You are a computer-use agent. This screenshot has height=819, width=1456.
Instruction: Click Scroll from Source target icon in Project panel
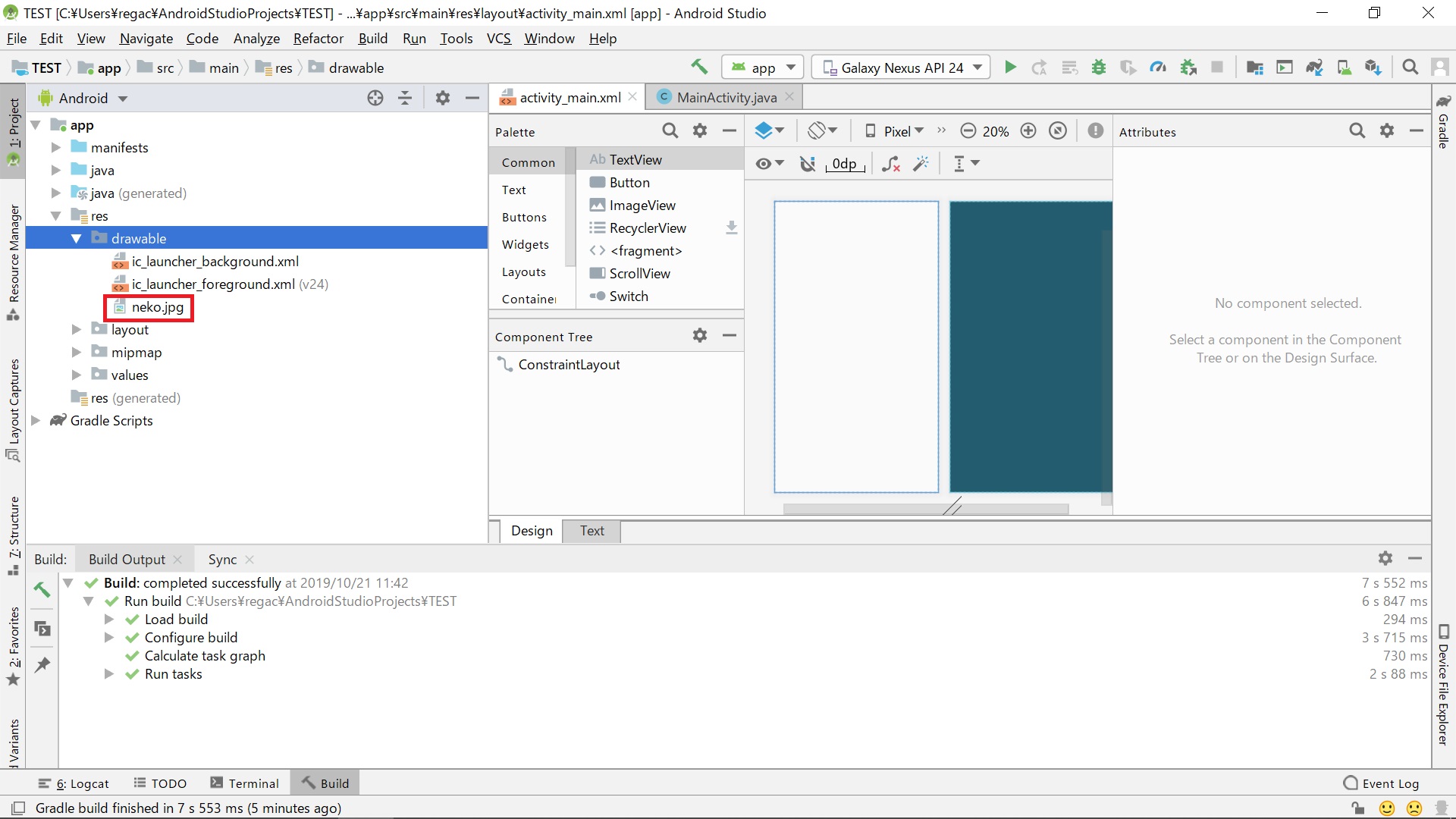pos(375,98)
